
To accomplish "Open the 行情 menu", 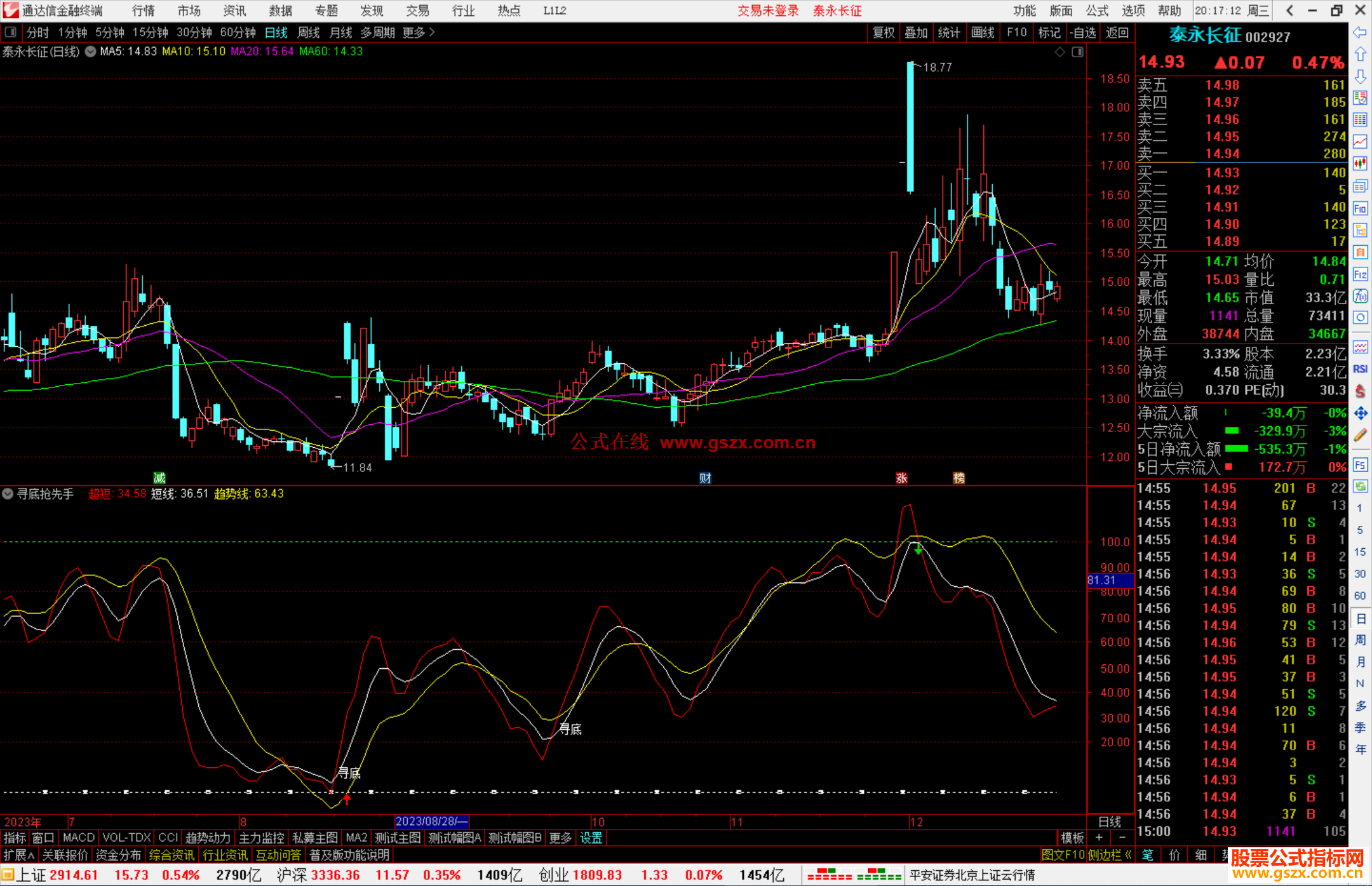I will pyautogui.click(x=144, y=11).
